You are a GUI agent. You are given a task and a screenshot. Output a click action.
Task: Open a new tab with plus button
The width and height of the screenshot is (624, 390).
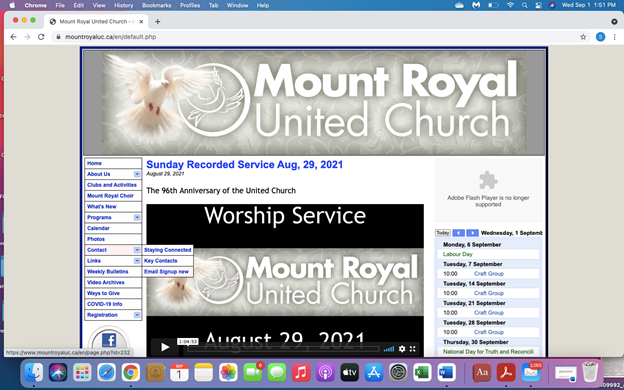coord(158,21)
